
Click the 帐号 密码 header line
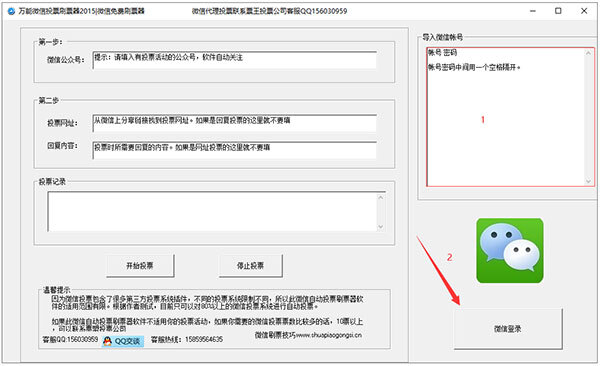click(442, 52)
